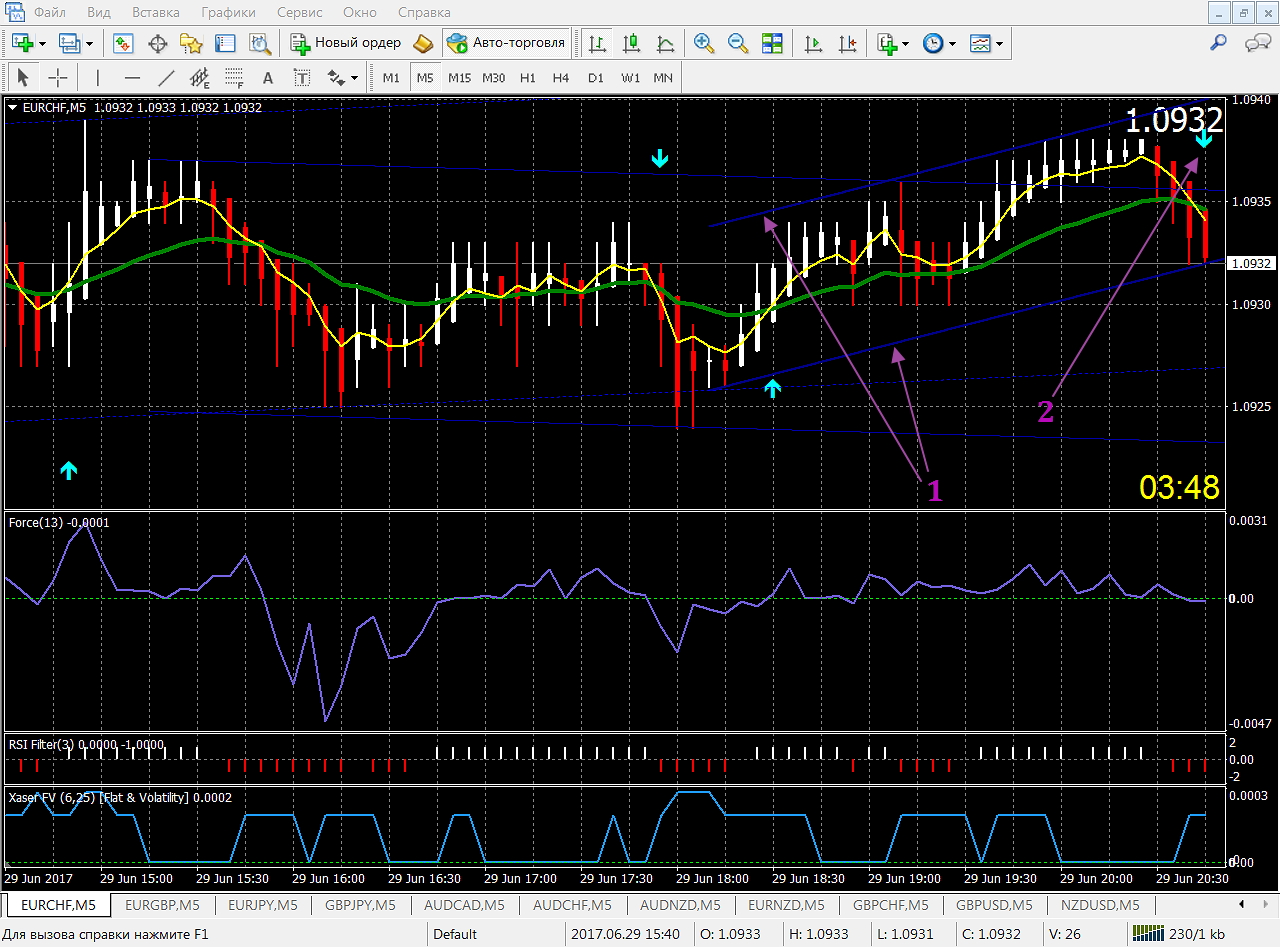Click the Default profile in status bar
Image resolution: width=1280 pixels, height=947 pixels.
pos(455,934)
